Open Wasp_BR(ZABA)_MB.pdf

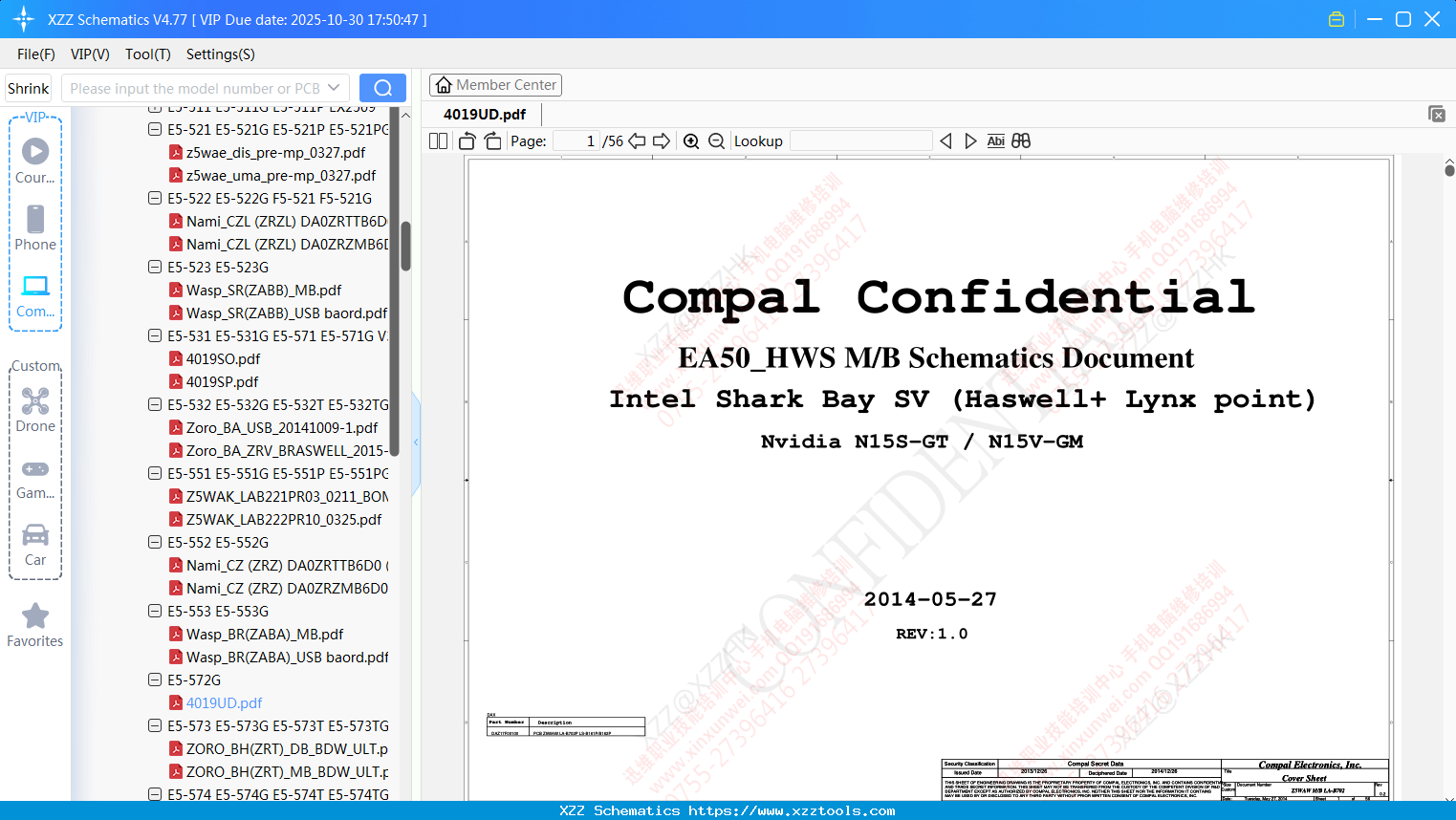265,635
